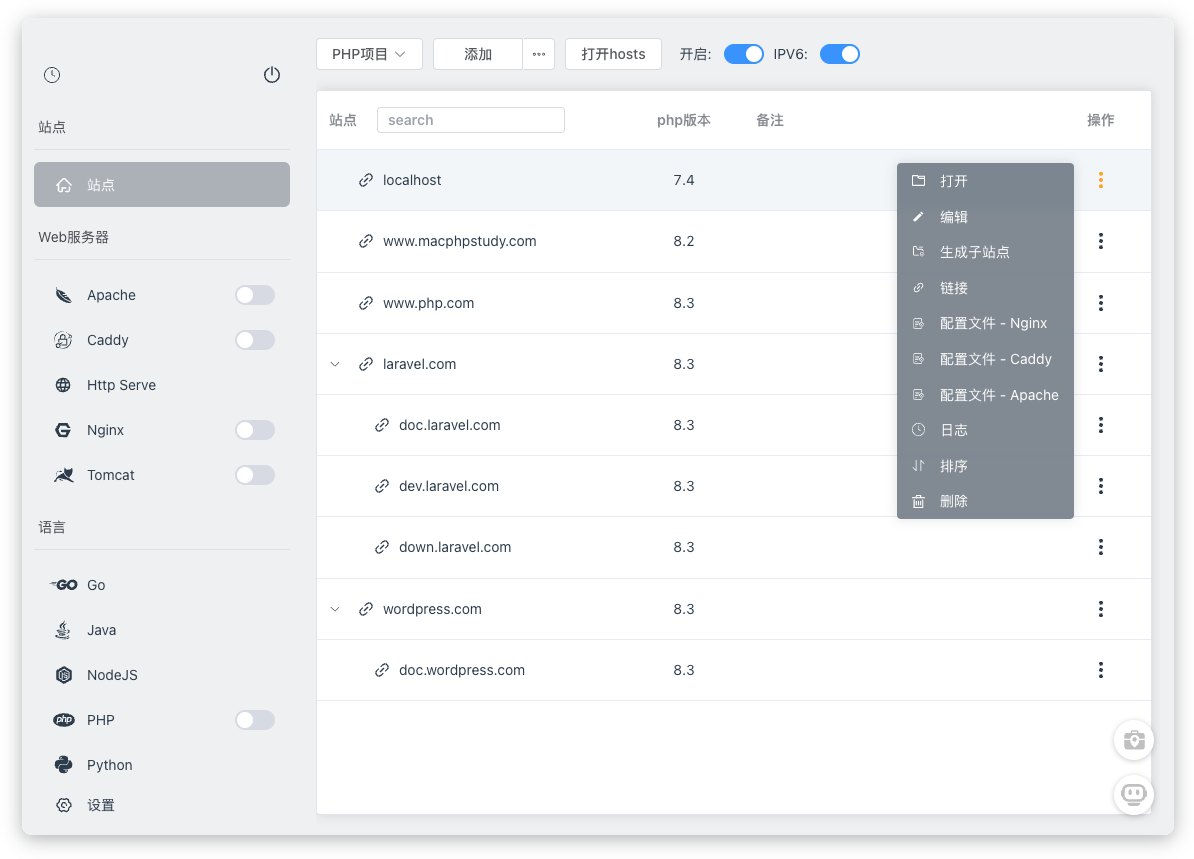The height and width of the screenshot is (859, 1194).
Task: Turn off the IPV6 switch
Action: pyautogui.click(x=839, y=54)
